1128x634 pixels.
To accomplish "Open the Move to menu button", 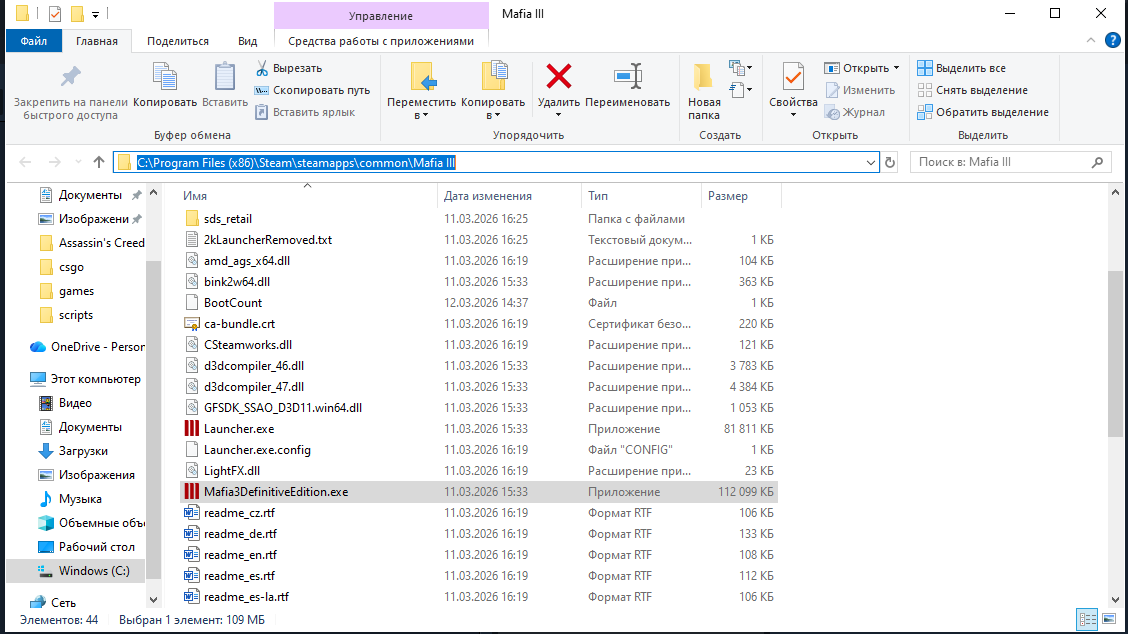I will (422, 91).
